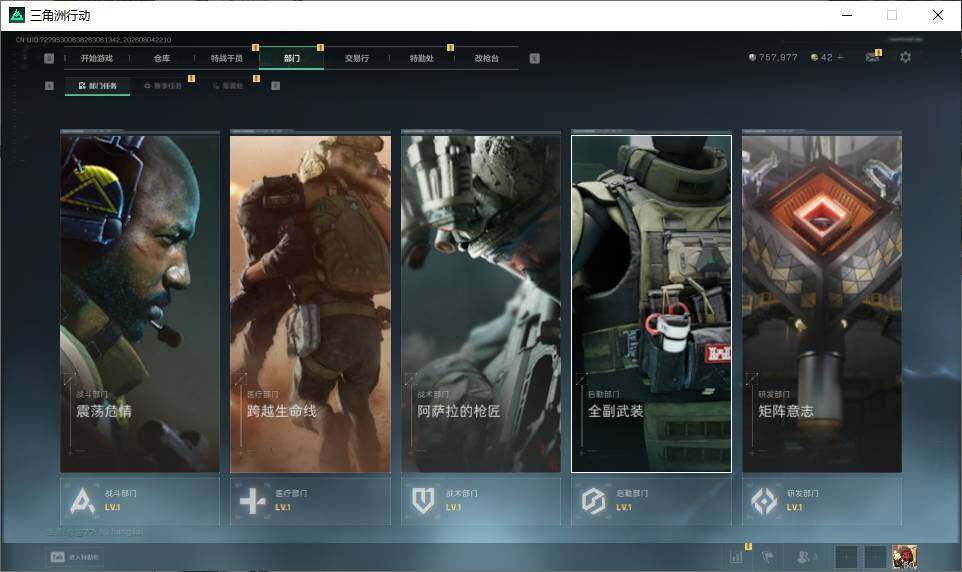
Task: Open the second blurred sub-tab next to 部门任务
Action: tap(163, 86)
